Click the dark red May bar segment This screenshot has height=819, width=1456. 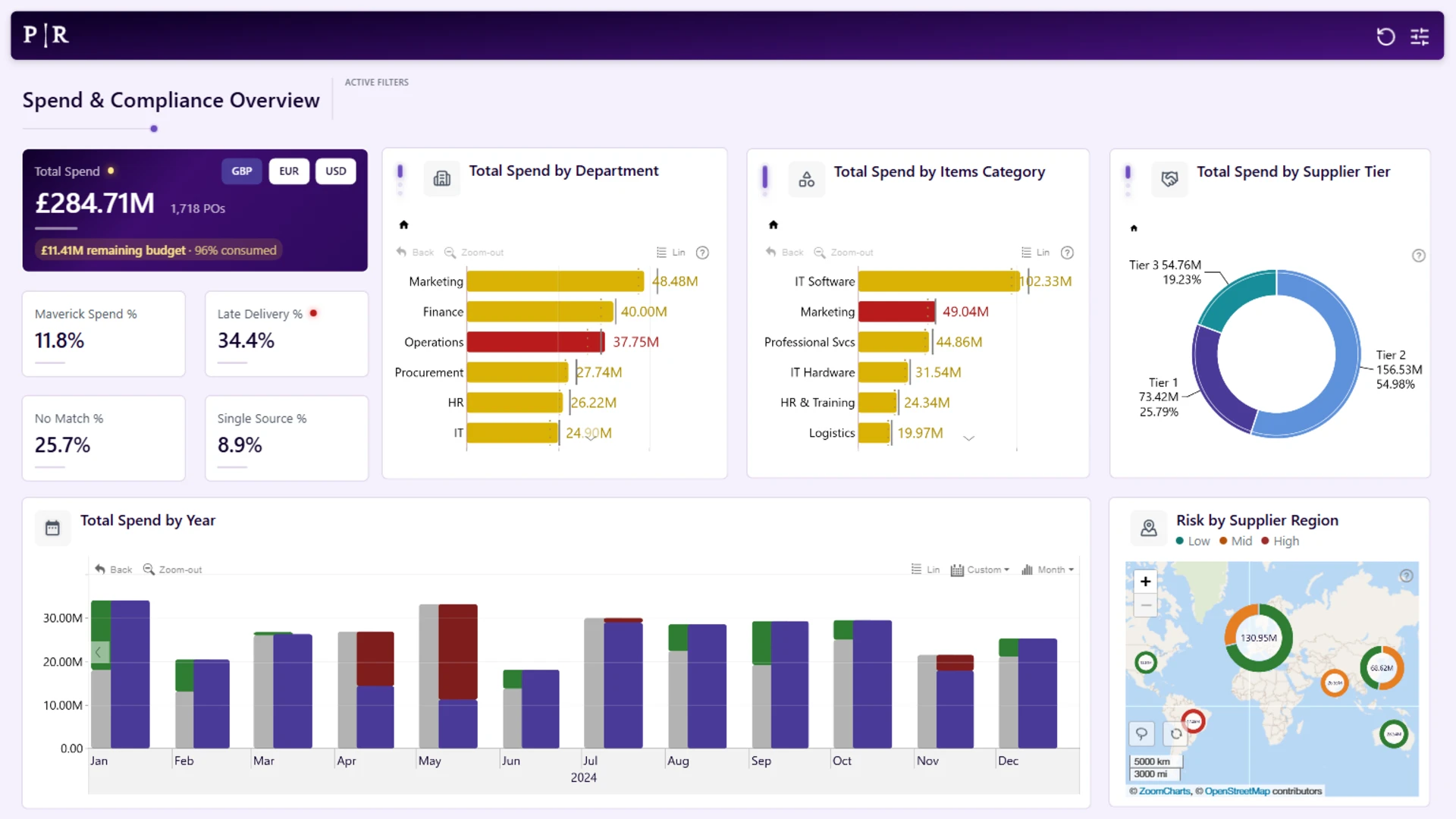click(458, 651)
